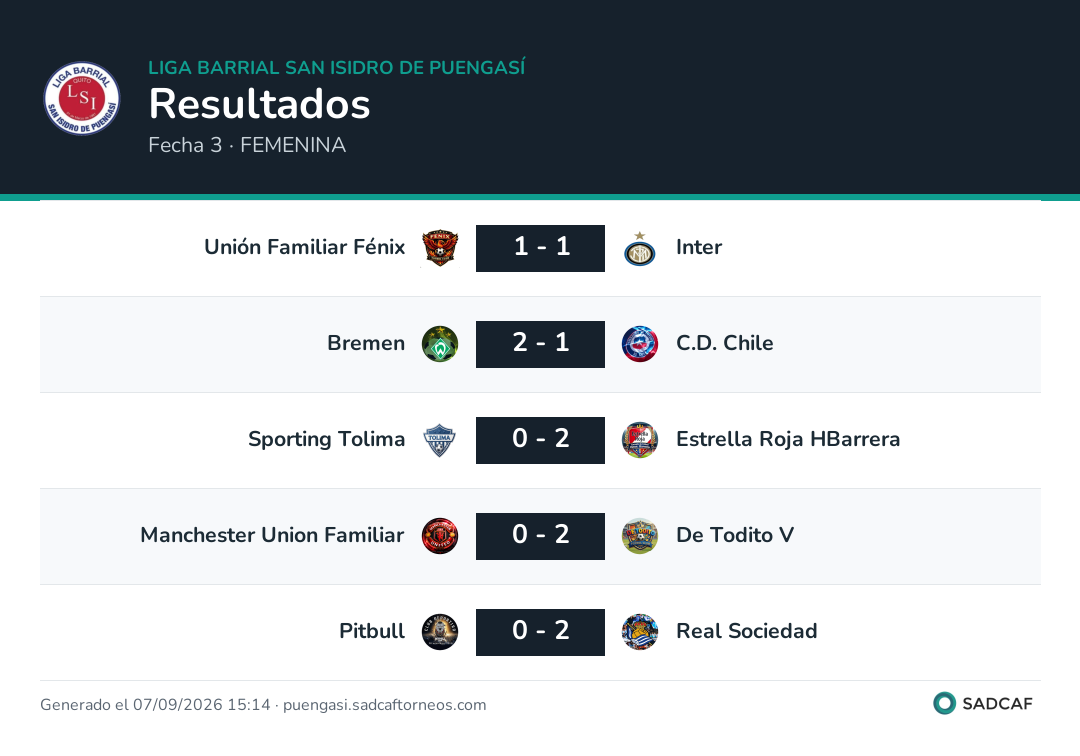Select the Manchester Union Familiar team name

coord(272,535)
